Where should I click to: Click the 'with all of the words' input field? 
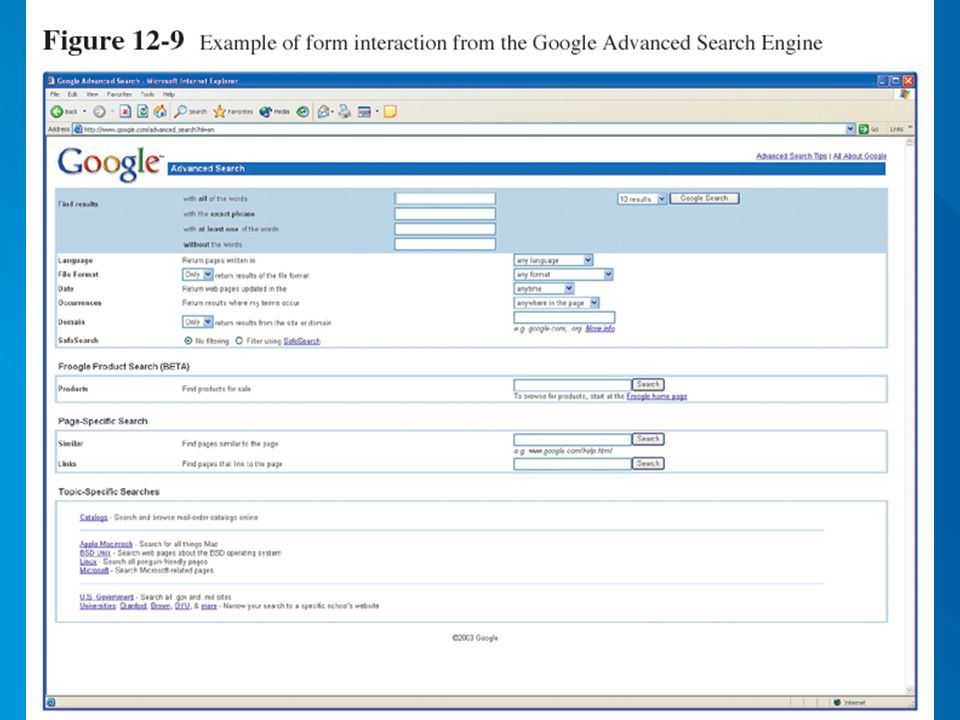[x=445, y=198]
